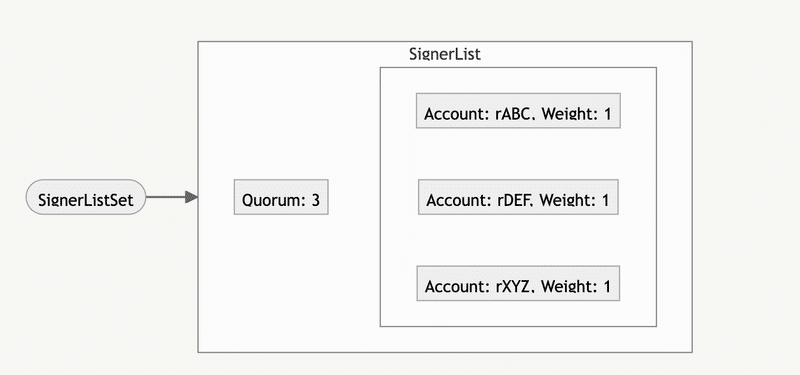The height and width of the screenshot is (375, 800).
Task: Click empty space between rDEF and rXYZ nodes
Action: 518,240
